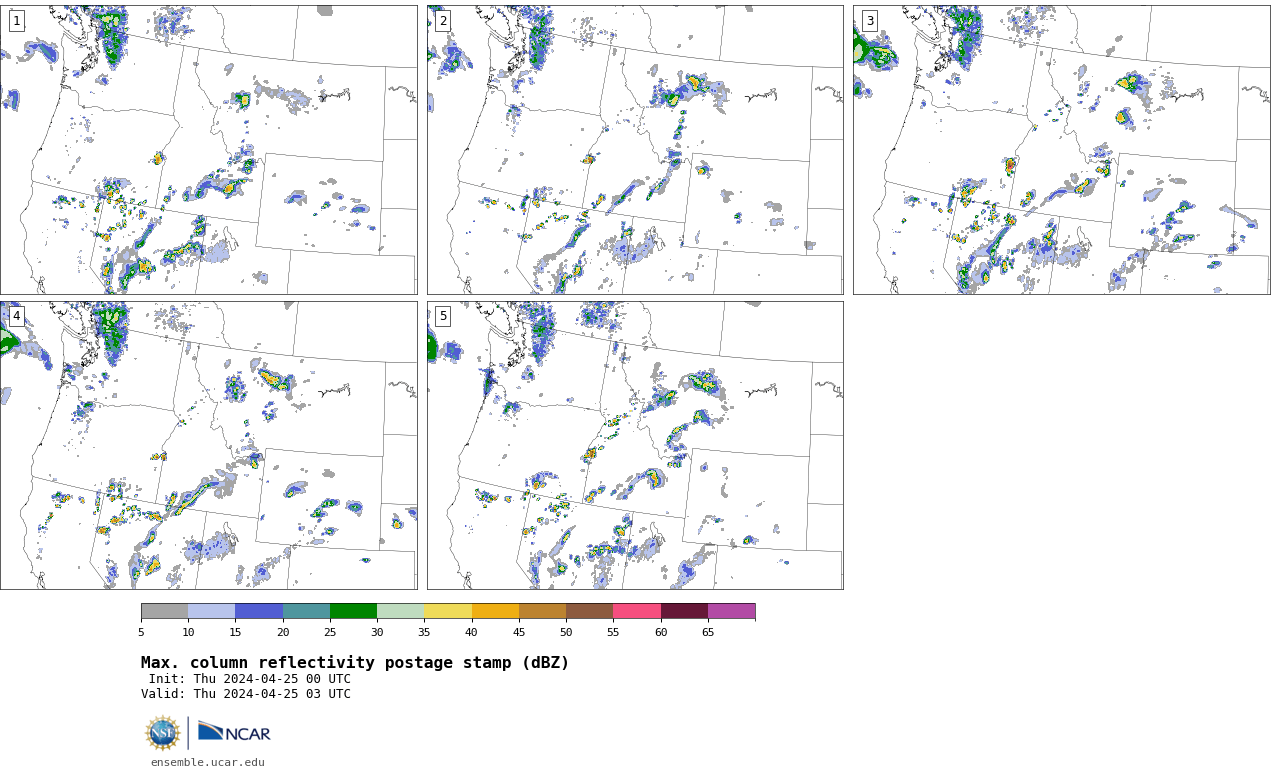Viewport: 1280px width, 773px height.
Task: Click the NCAR logo
Action: coord(234,732)
